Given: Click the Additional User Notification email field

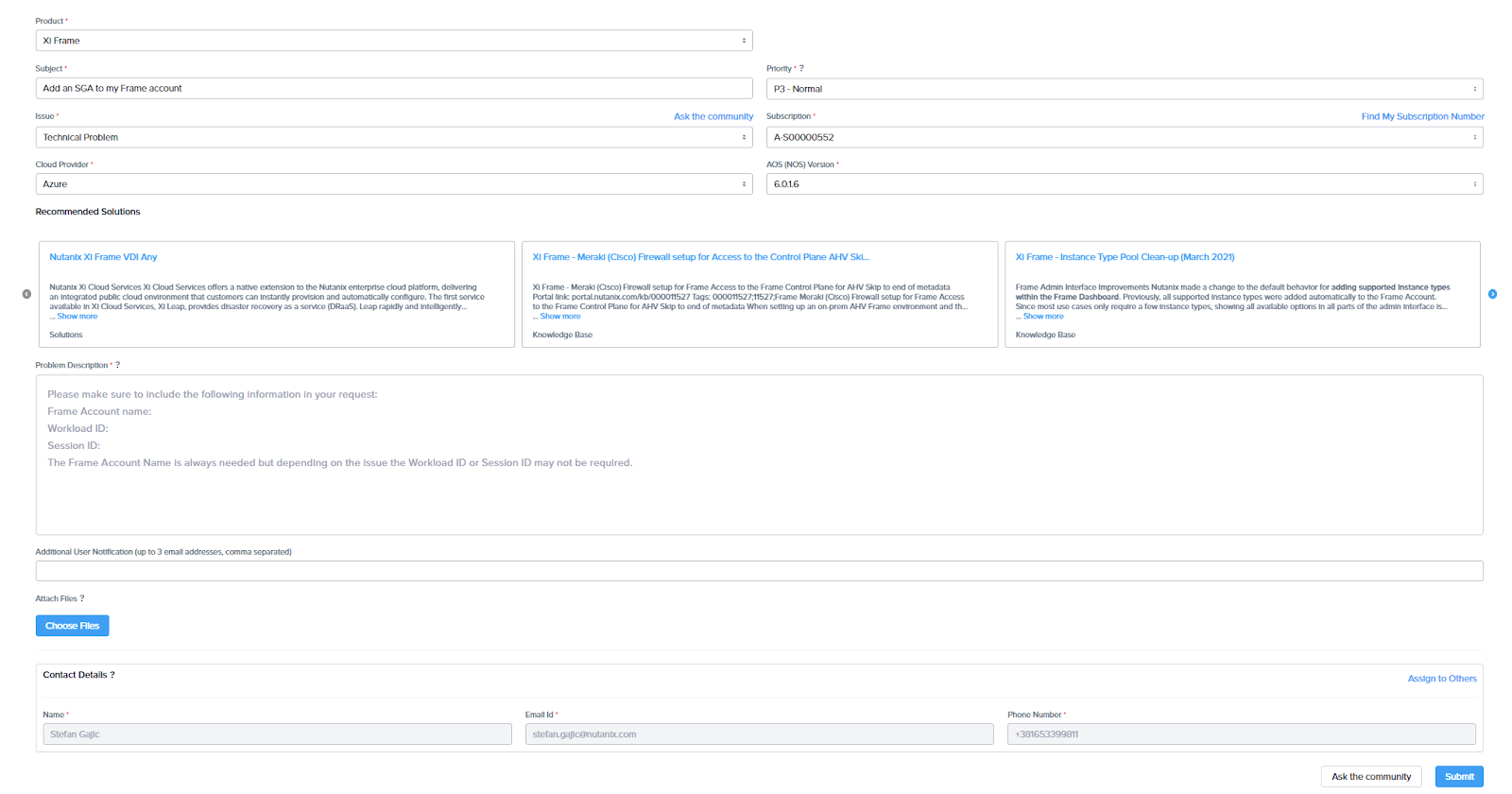Looking at the screenshot, I should coord(759,571).
